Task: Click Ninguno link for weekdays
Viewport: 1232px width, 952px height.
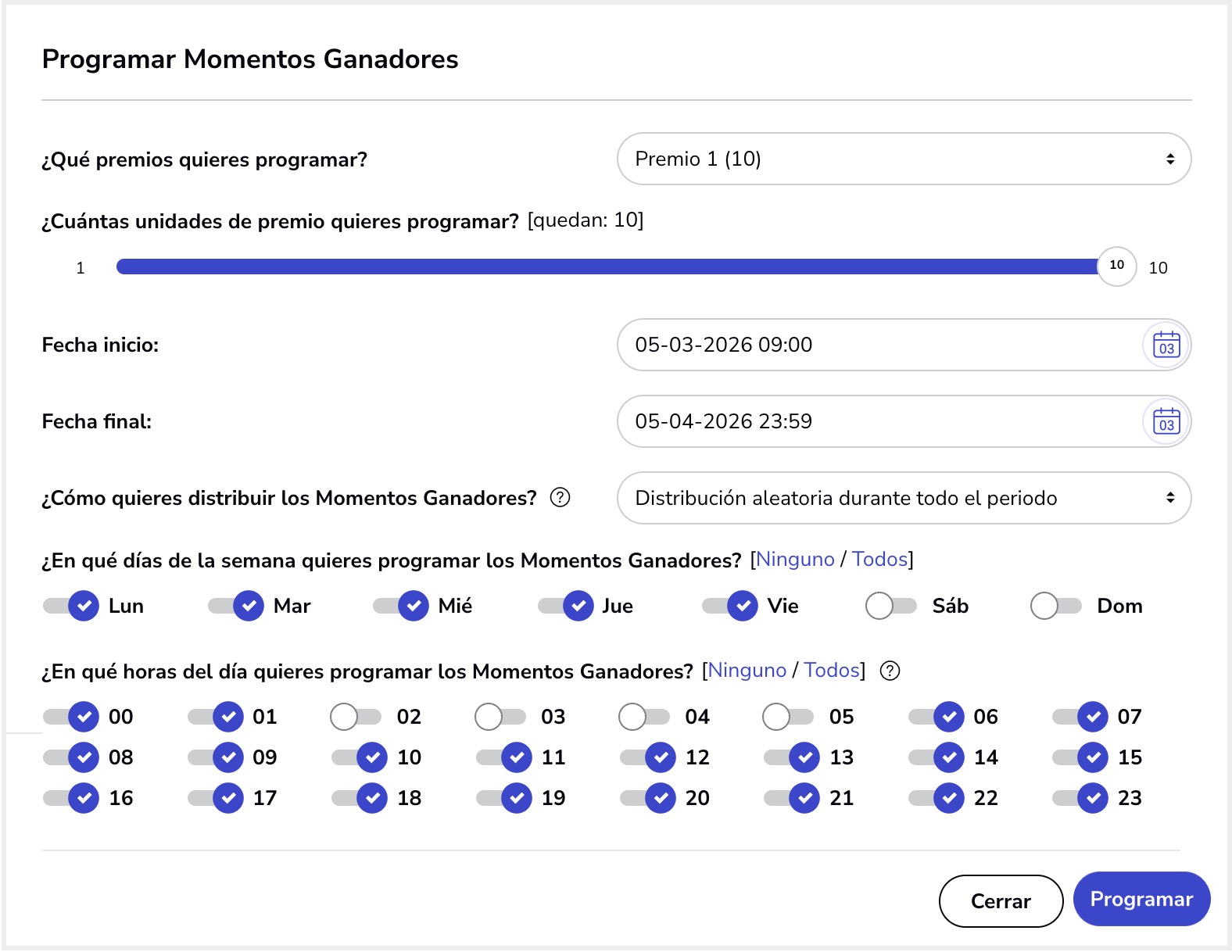Action: 795,560
